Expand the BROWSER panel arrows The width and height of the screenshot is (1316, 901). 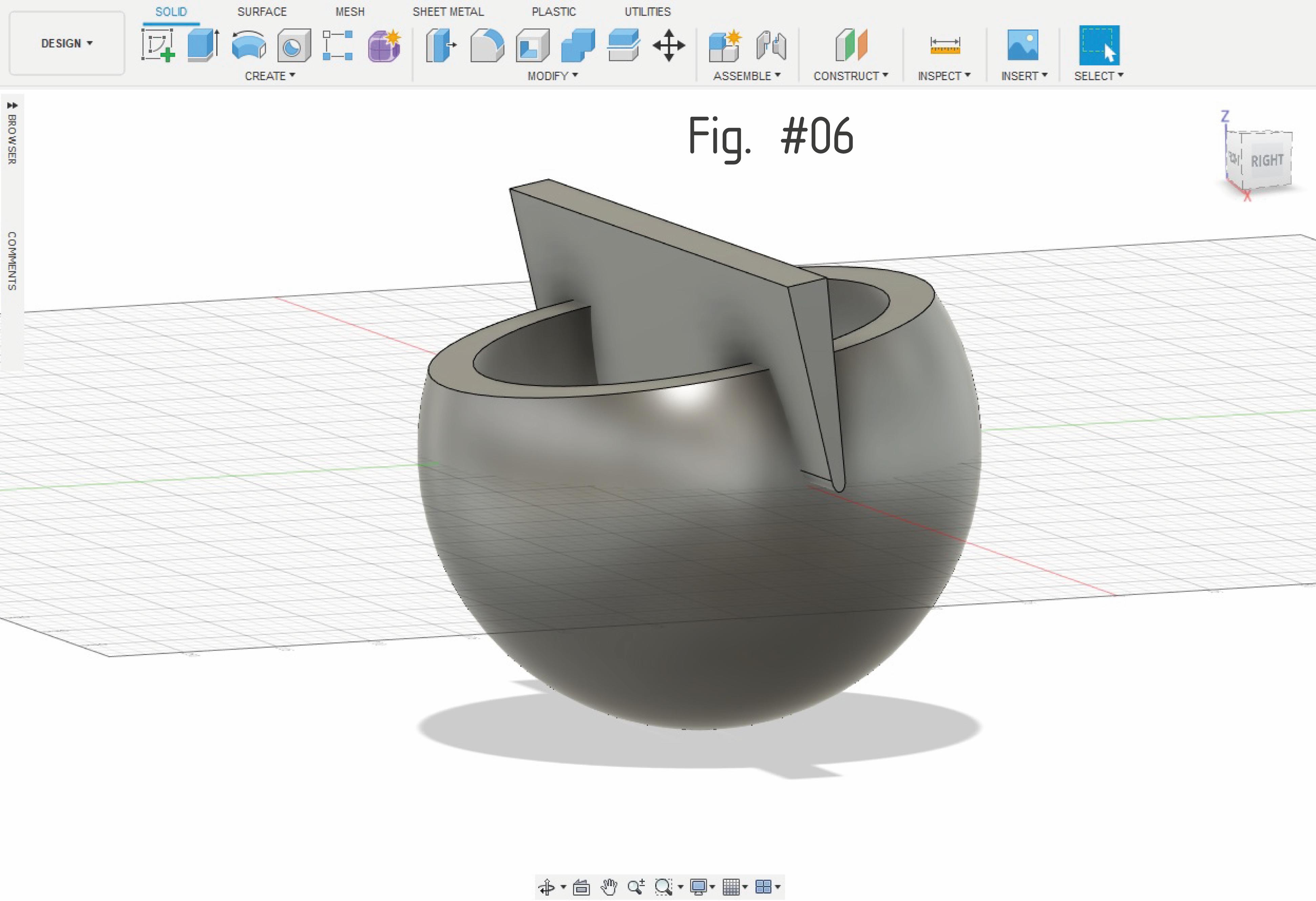(12, 105)
